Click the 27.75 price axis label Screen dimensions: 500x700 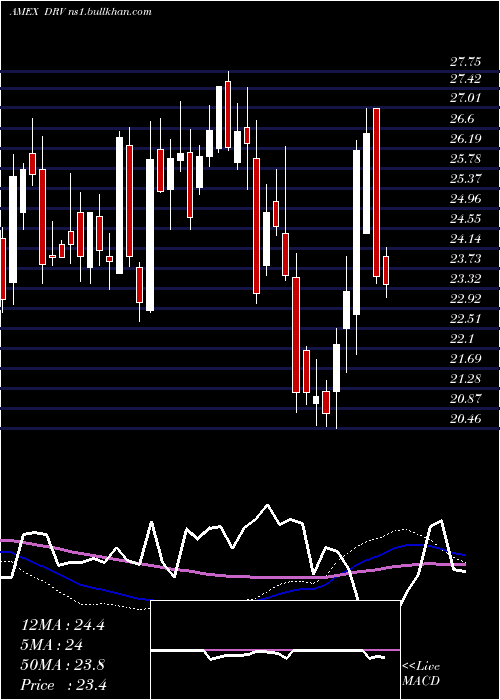point(465,62)
